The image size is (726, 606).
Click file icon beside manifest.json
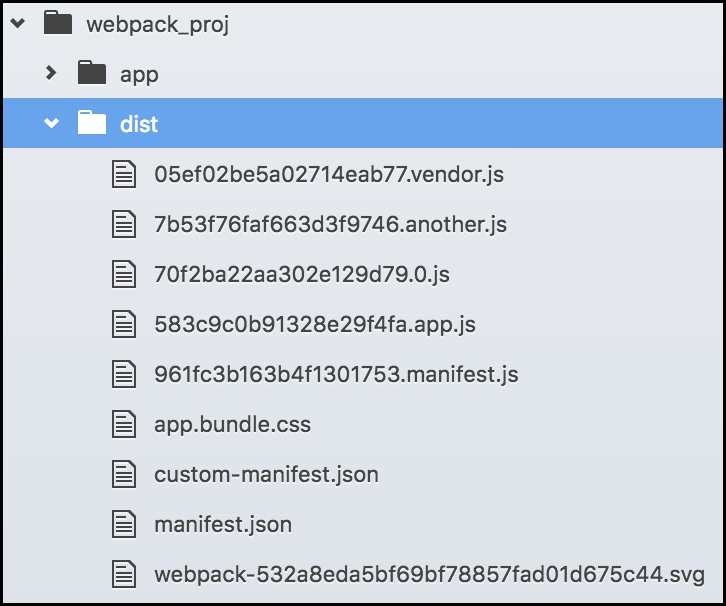[x=124, y=524]
